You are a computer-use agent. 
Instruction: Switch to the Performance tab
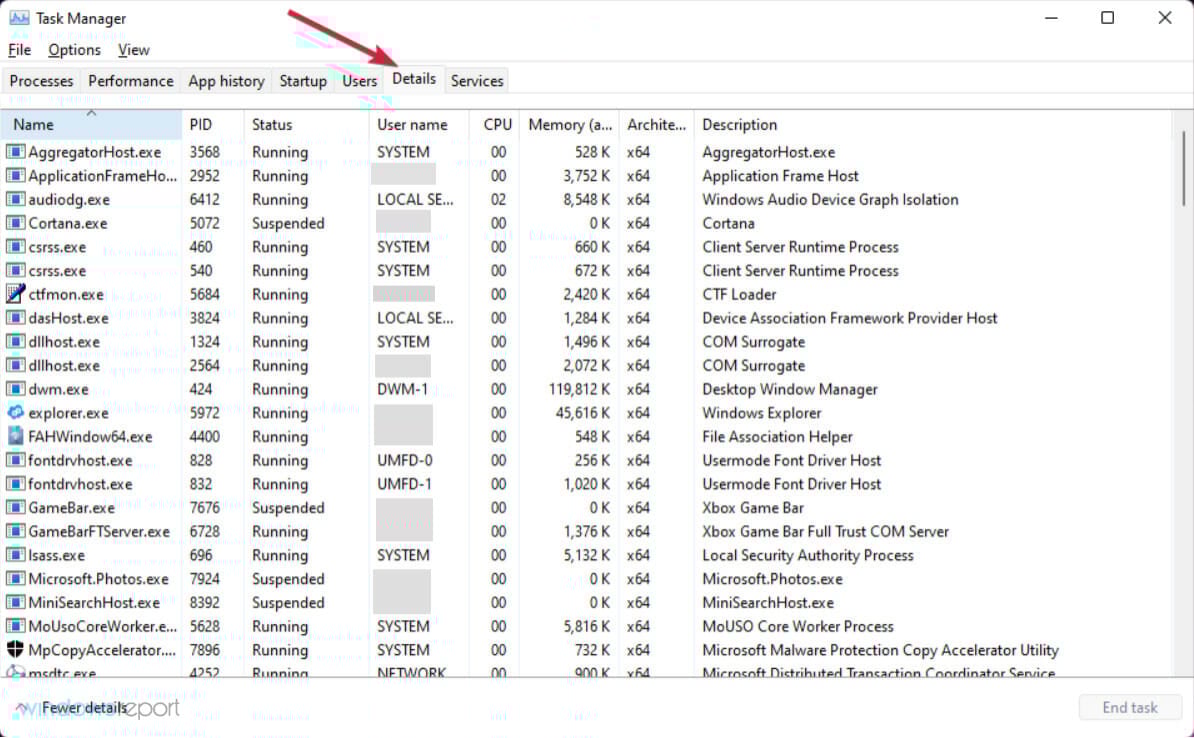click(130, 80)
